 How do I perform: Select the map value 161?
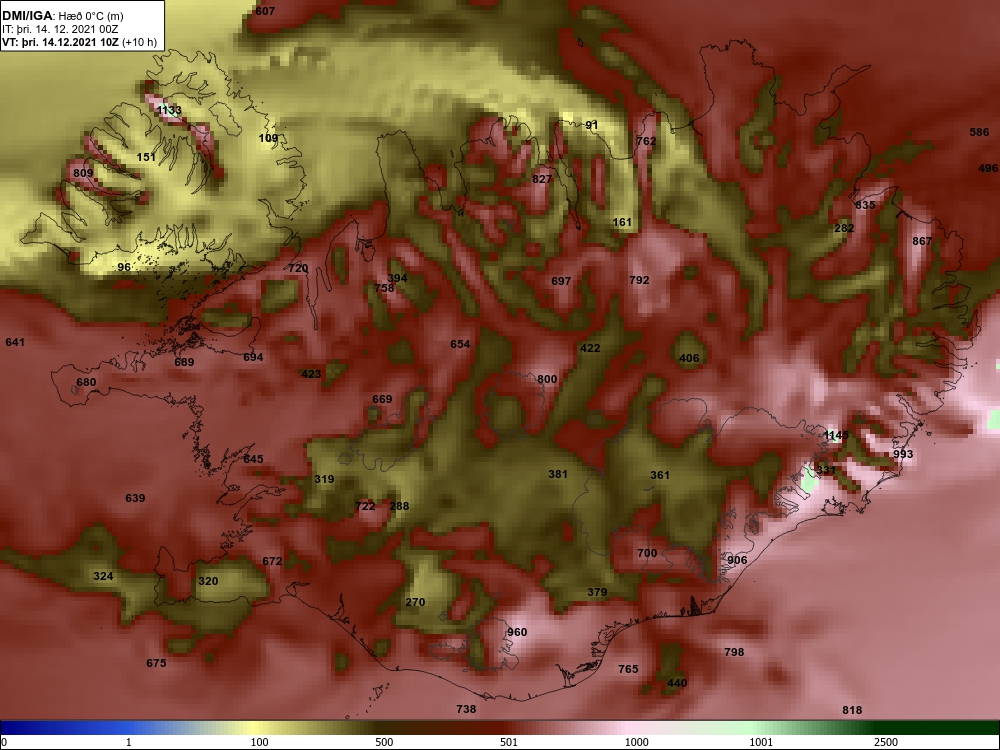point(622,222)
